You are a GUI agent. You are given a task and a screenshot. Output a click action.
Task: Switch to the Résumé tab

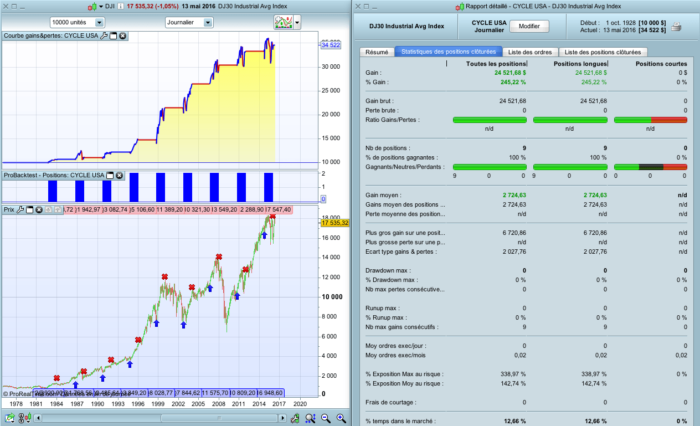[377, 52]
